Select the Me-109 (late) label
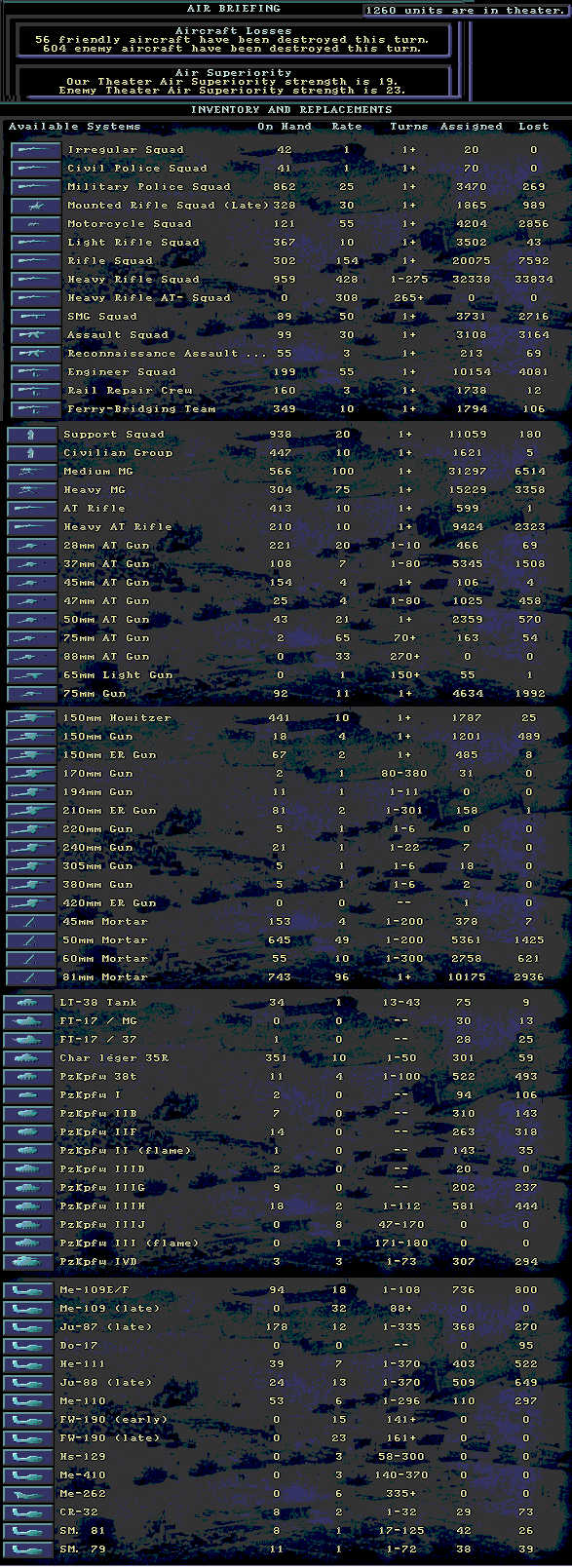The width and height of the screenshot is (572, 1568). click(x=110, y=1309)
